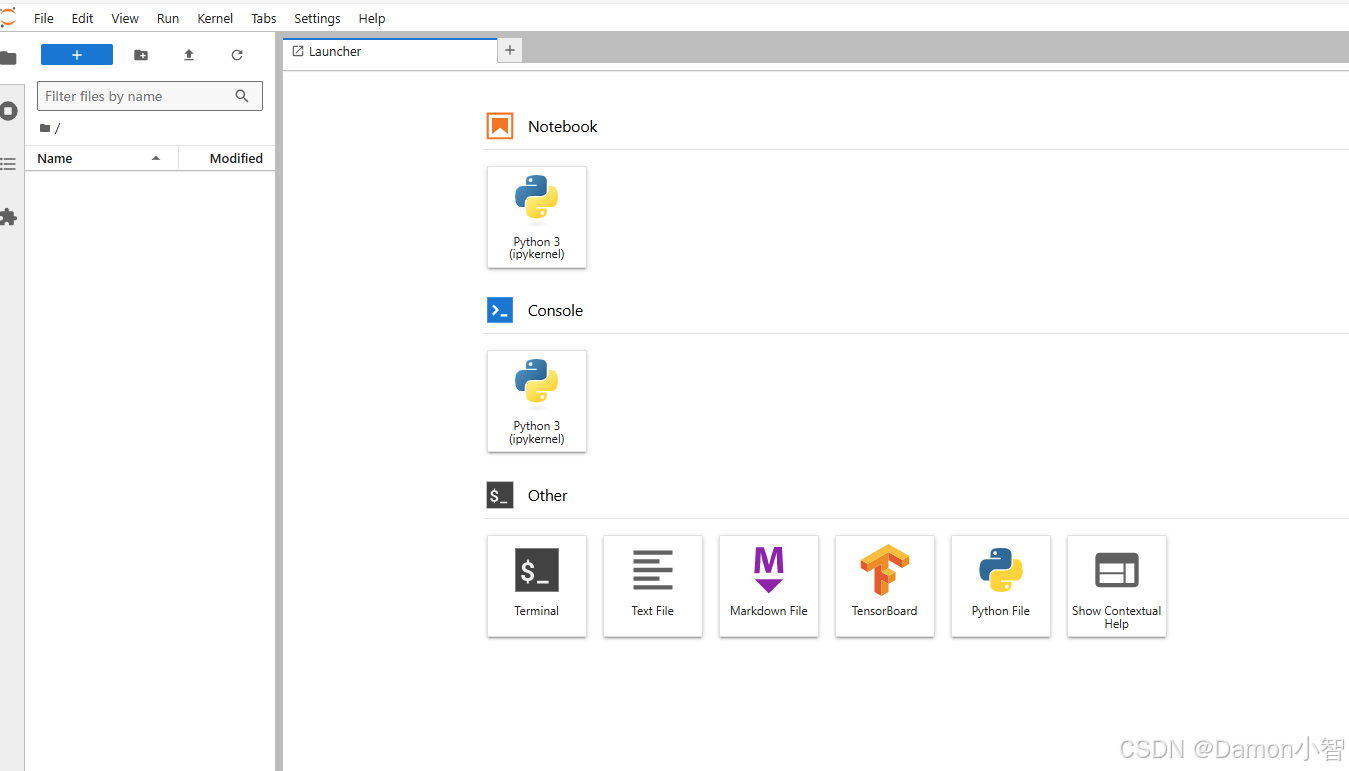Open Running Terminals and Kernels sidebar icon

pyautogui.click(x=8, y=111)
